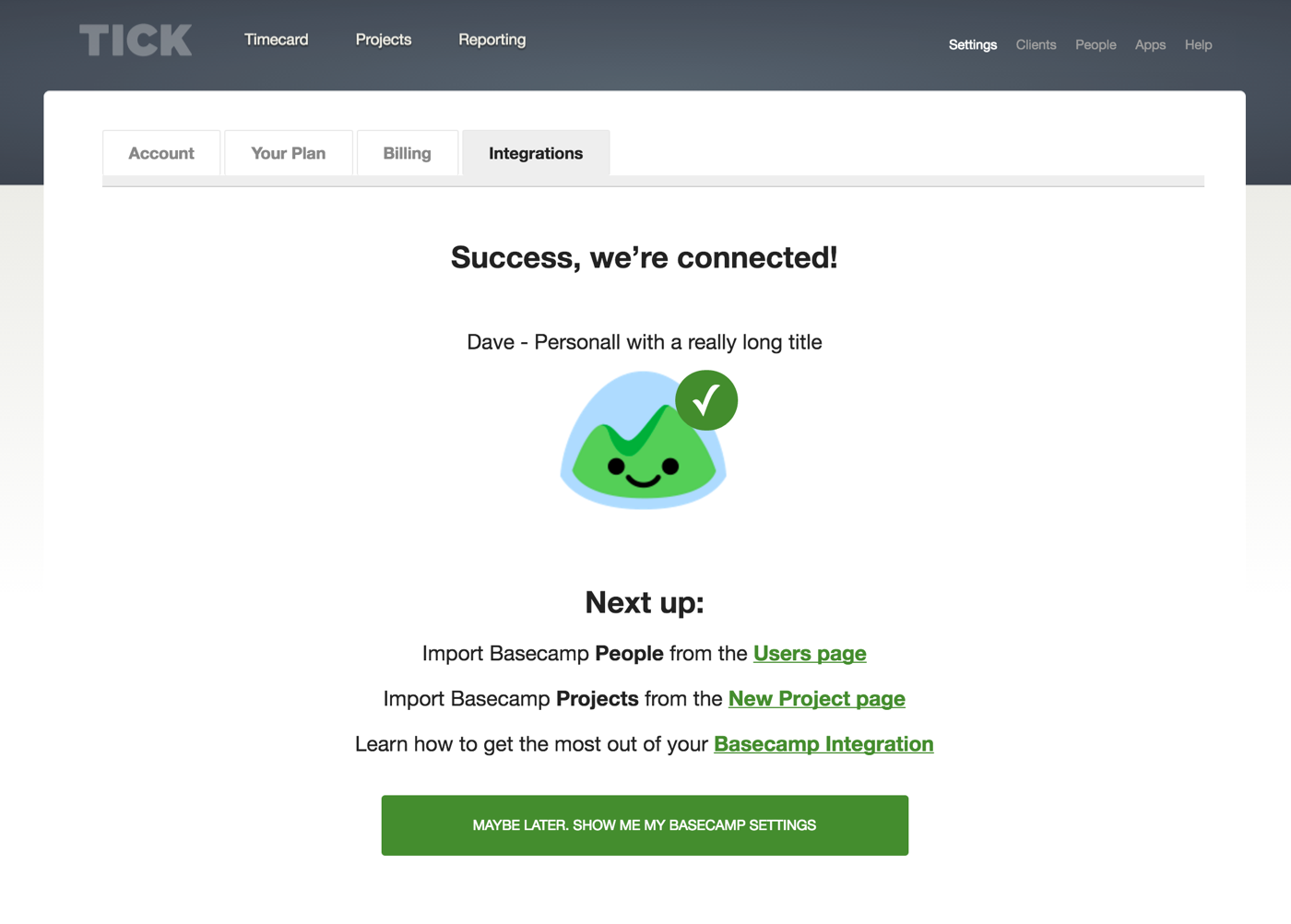Open the Timecard section
This screenshot has height=924, width=1291.
[276, 40]
